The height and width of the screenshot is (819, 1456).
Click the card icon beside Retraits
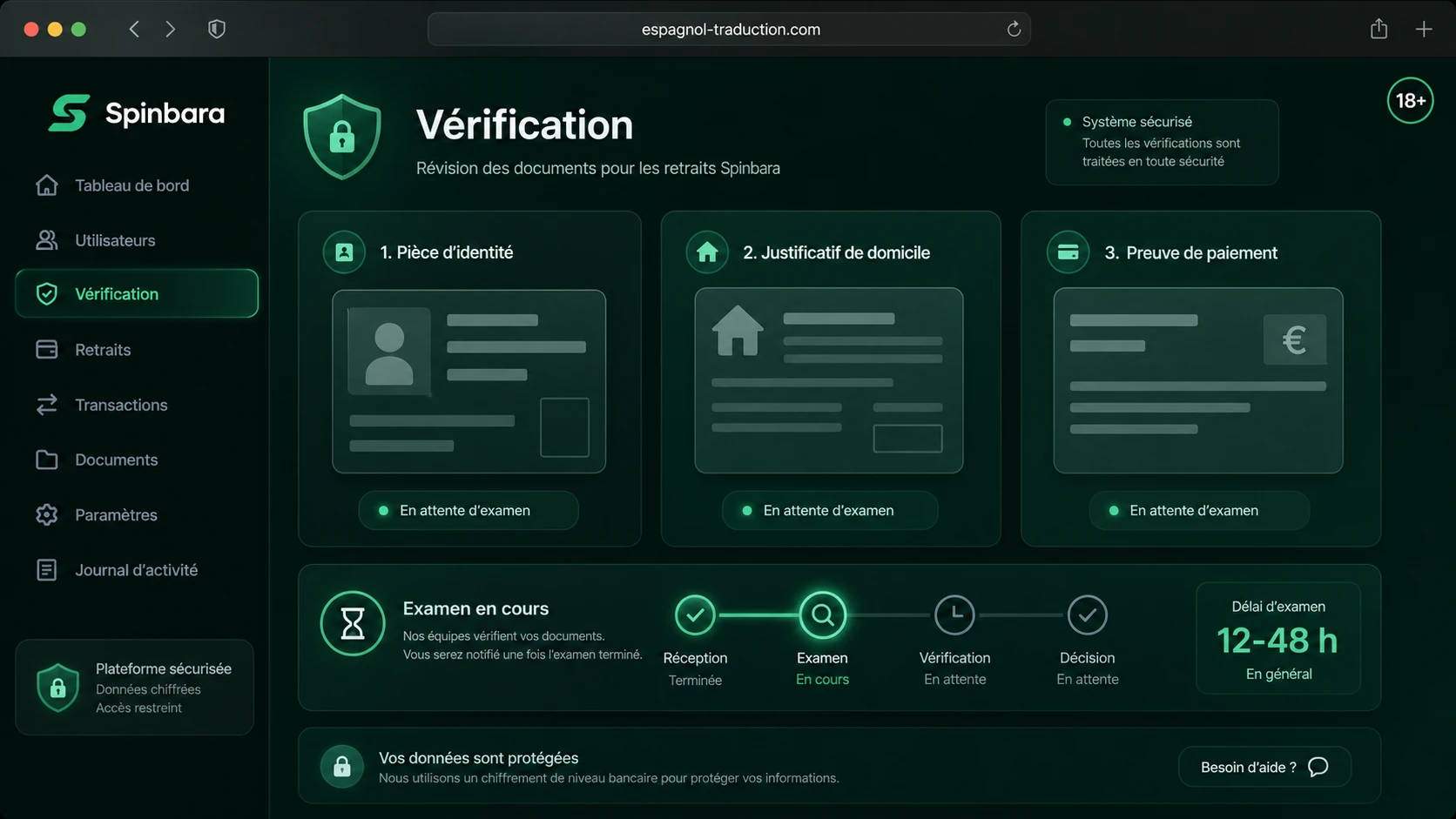47,350
